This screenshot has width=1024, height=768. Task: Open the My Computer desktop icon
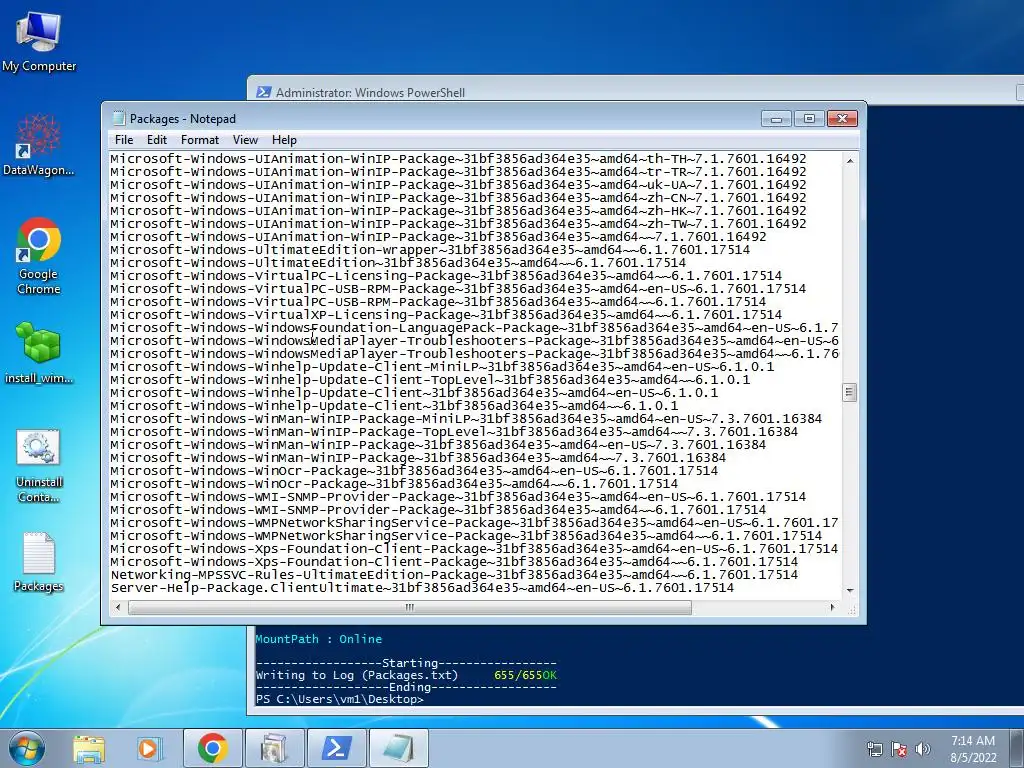click(x=39, y=41)
